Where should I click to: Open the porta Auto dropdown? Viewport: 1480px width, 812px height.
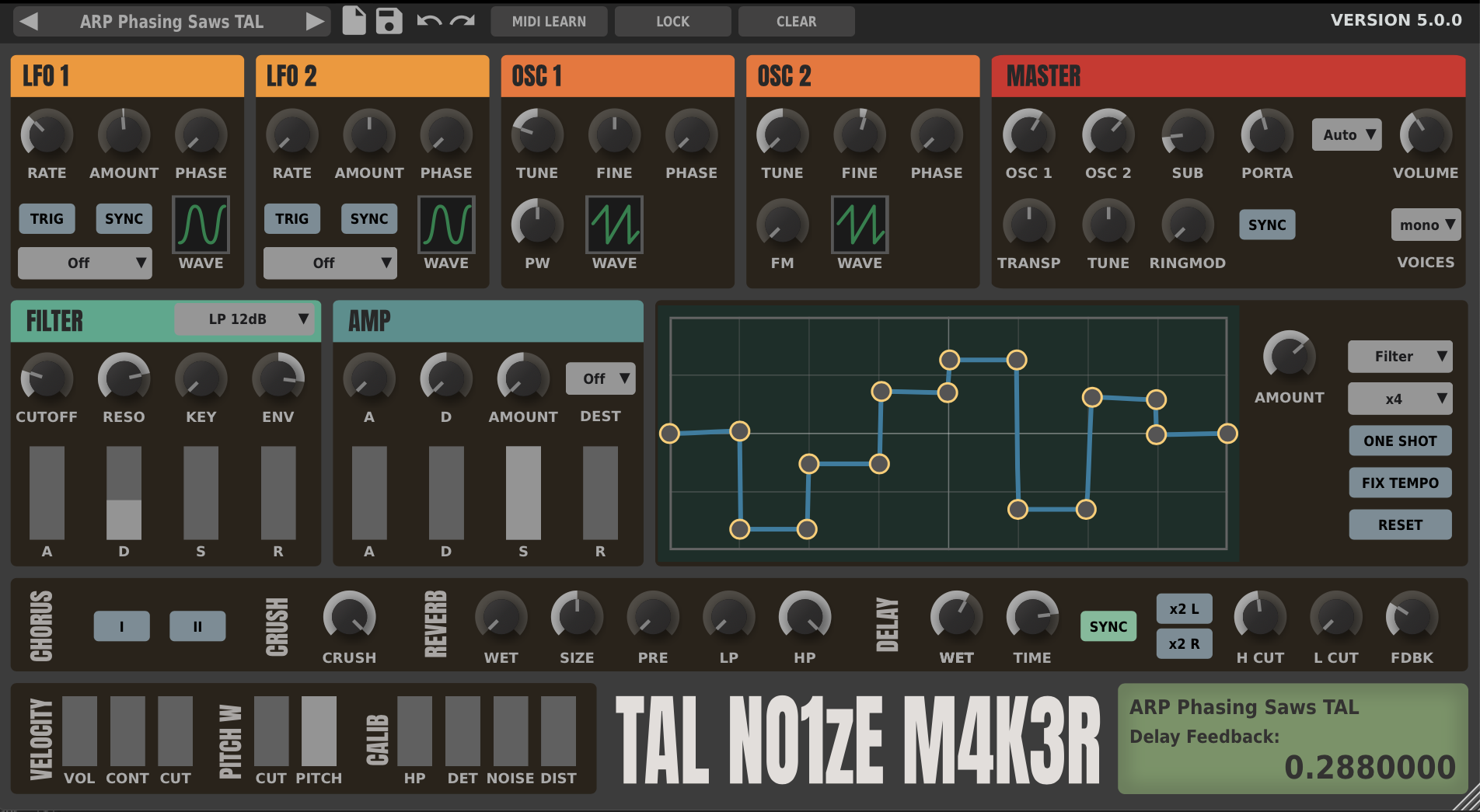click(x=1347, y=135)
